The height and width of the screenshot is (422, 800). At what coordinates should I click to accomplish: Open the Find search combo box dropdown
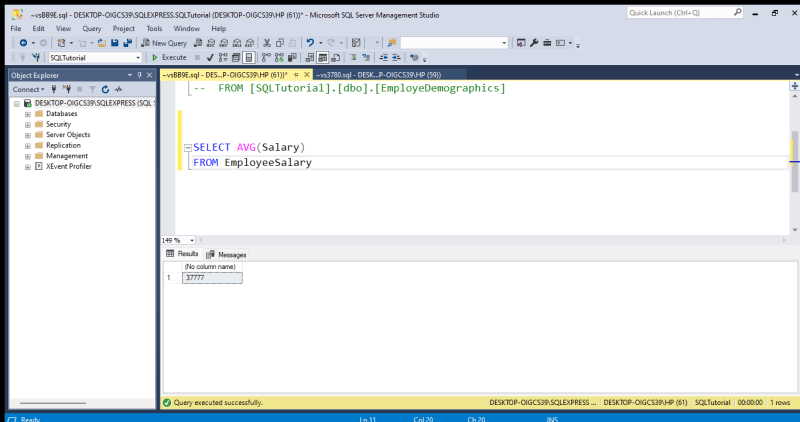pos(504,43)
